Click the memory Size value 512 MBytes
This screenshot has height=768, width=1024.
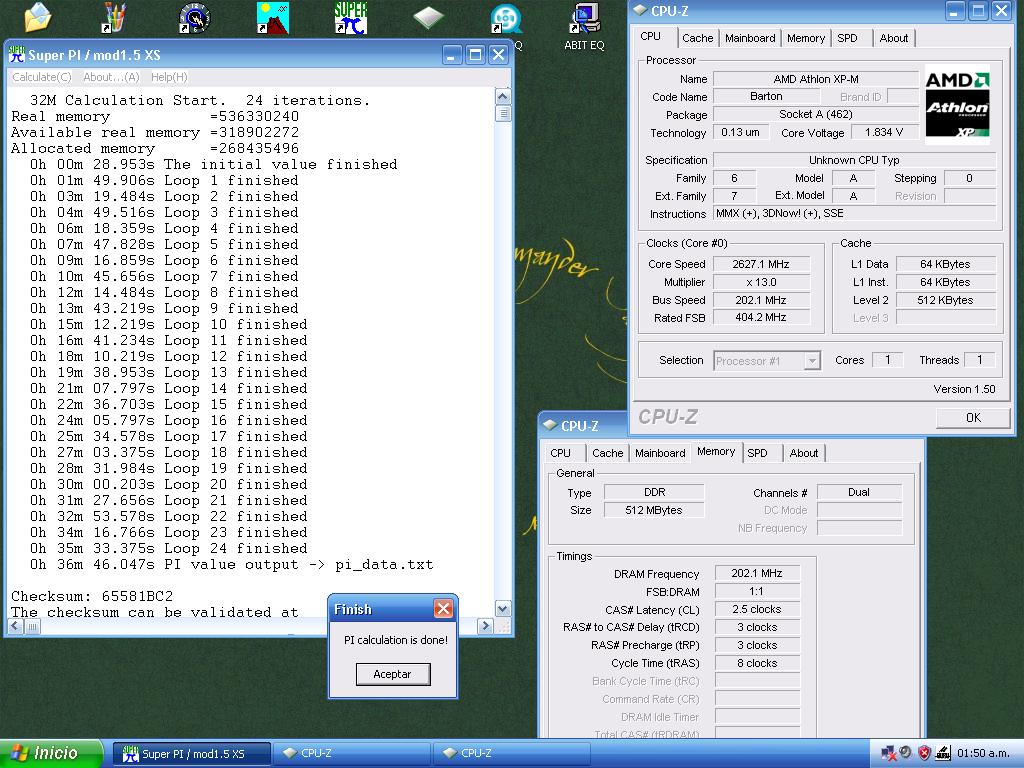point(654,510)
